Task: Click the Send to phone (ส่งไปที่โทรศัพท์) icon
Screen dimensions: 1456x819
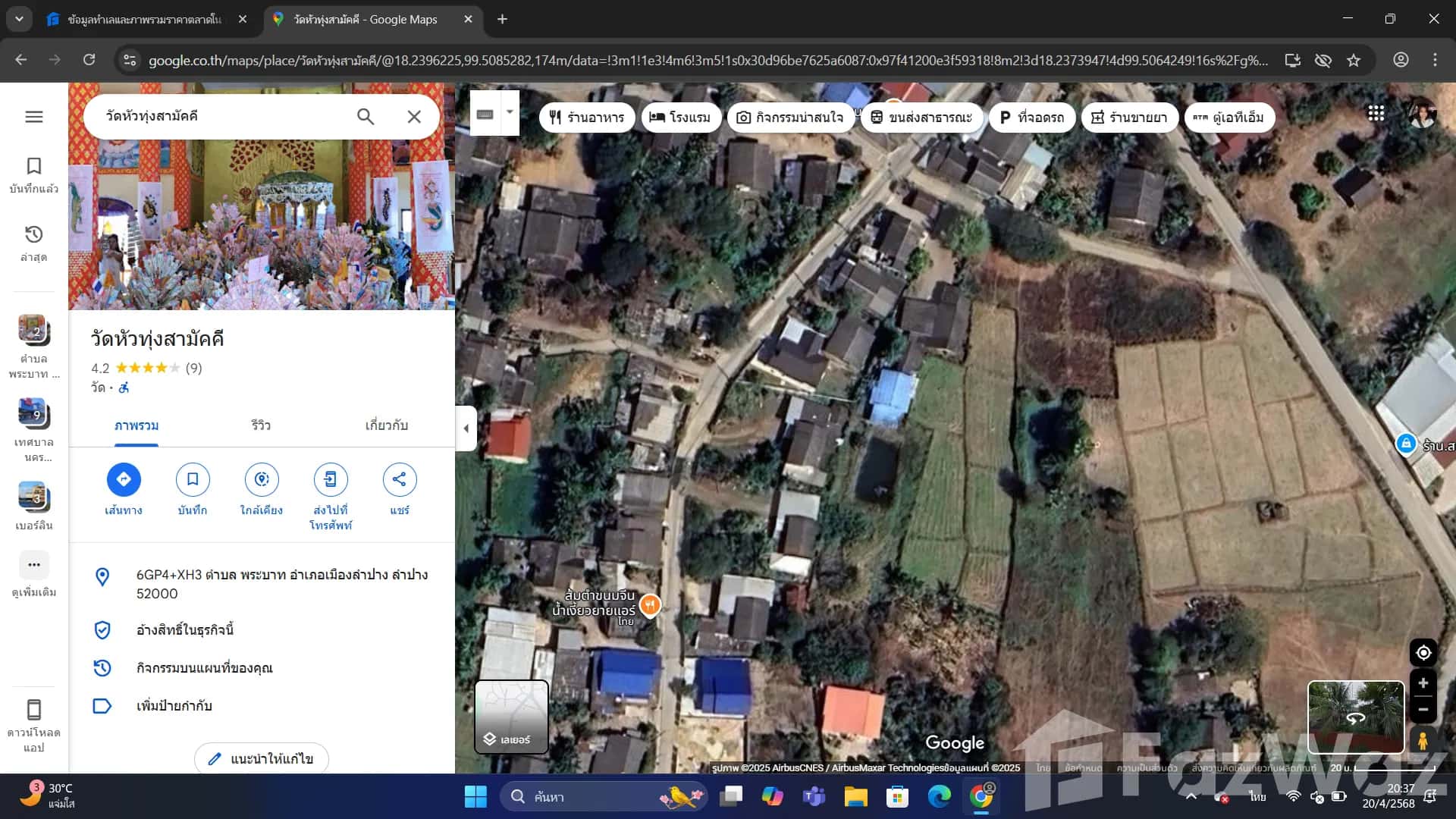Action: coord(331,479)
